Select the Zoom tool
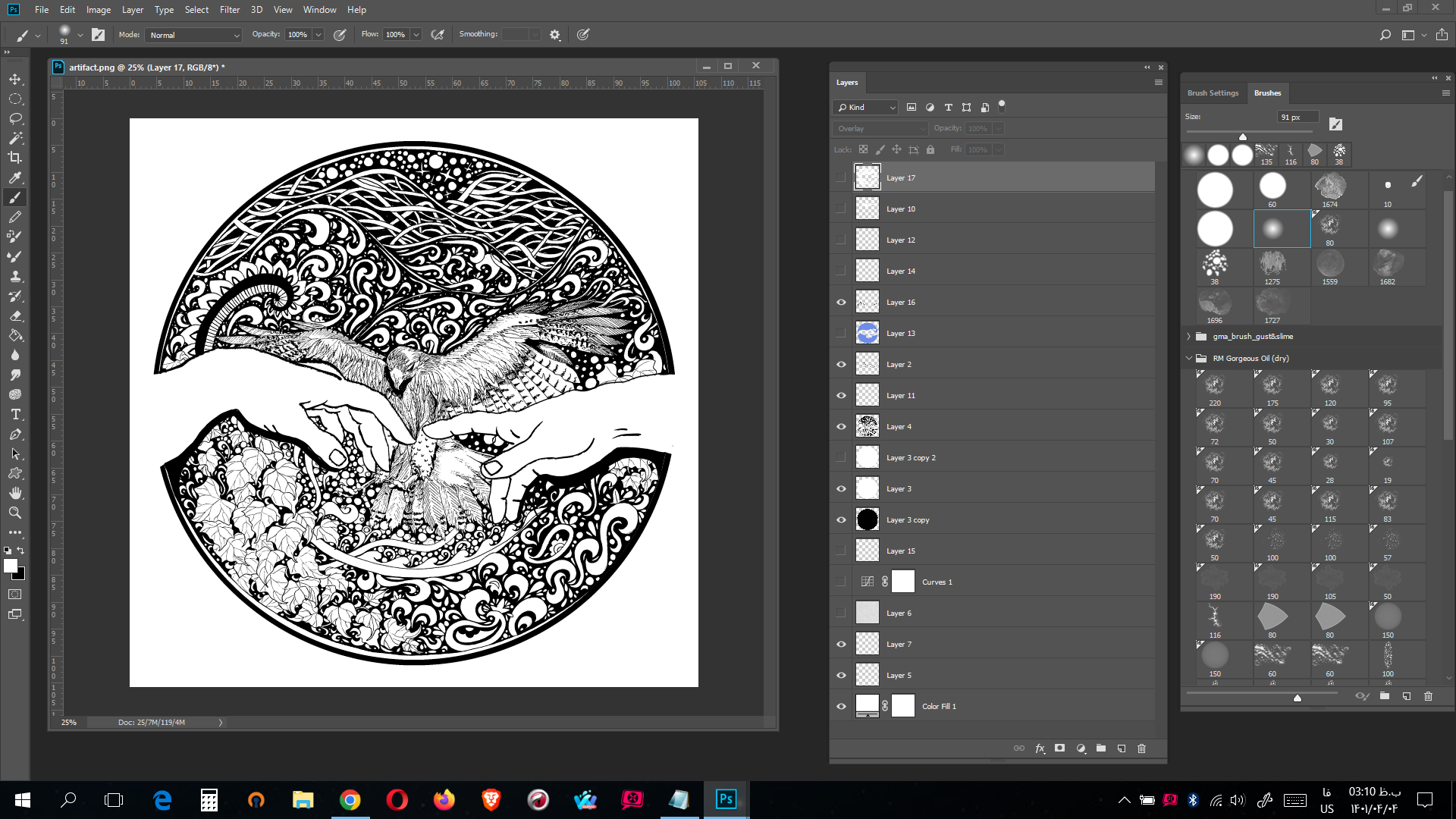 pyautogui.click(x=15, y=513)
